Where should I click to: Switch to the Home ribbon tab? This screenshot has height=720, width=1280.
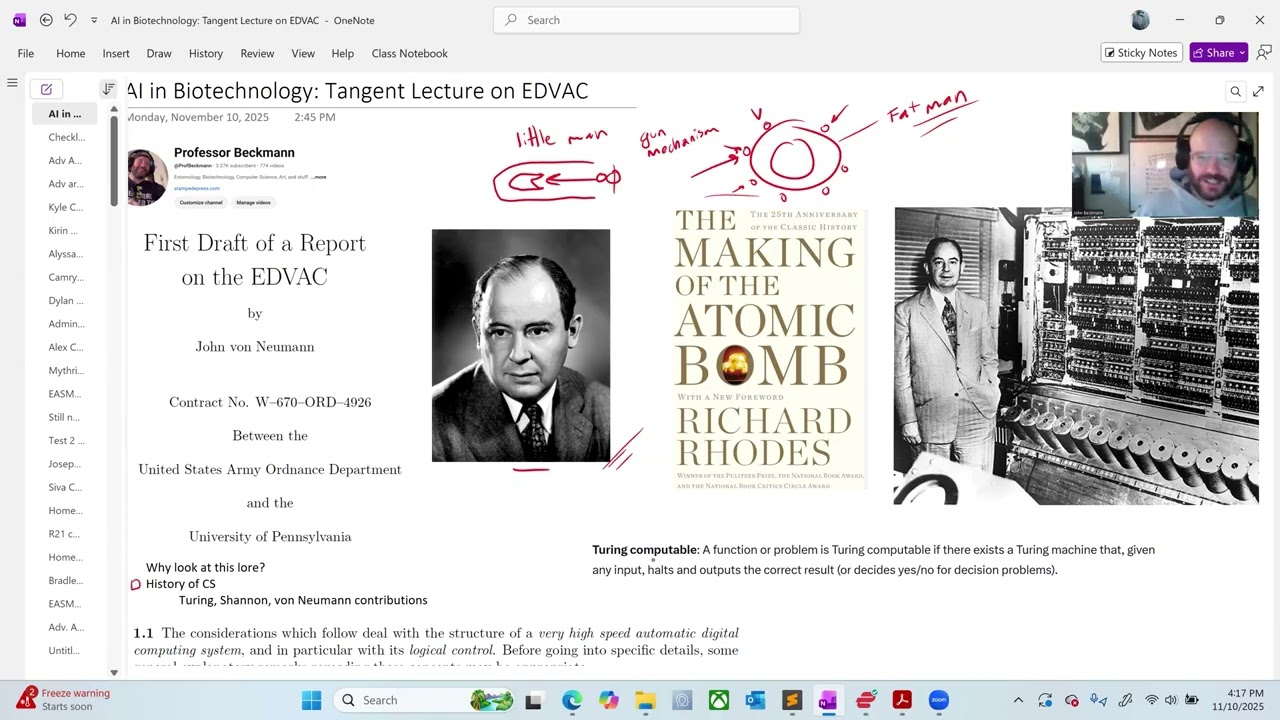(x=71, y=53)
